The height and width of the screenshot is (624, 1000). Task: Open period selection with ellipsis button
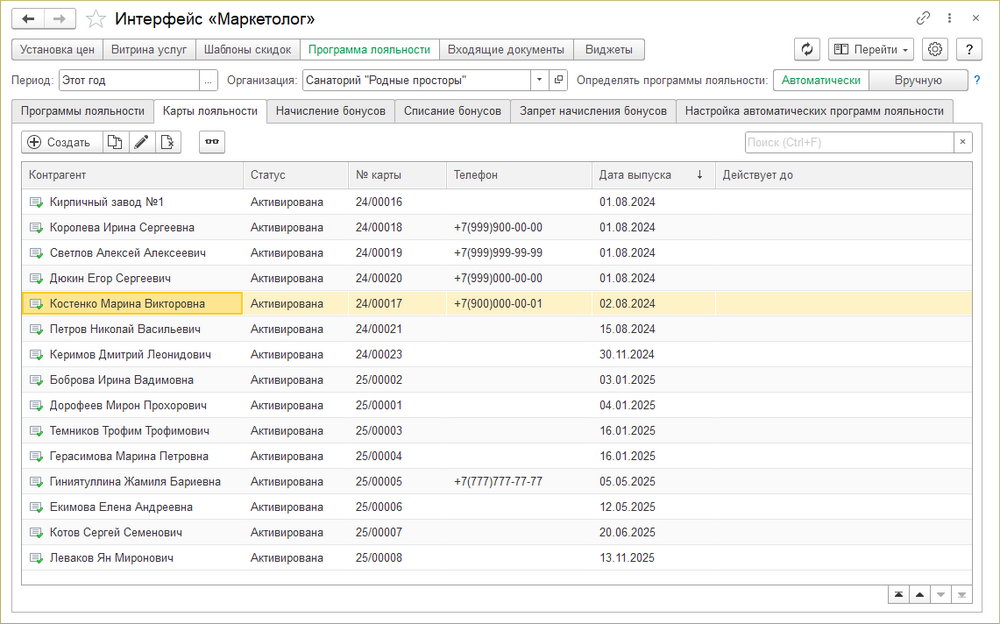(208, 80)
